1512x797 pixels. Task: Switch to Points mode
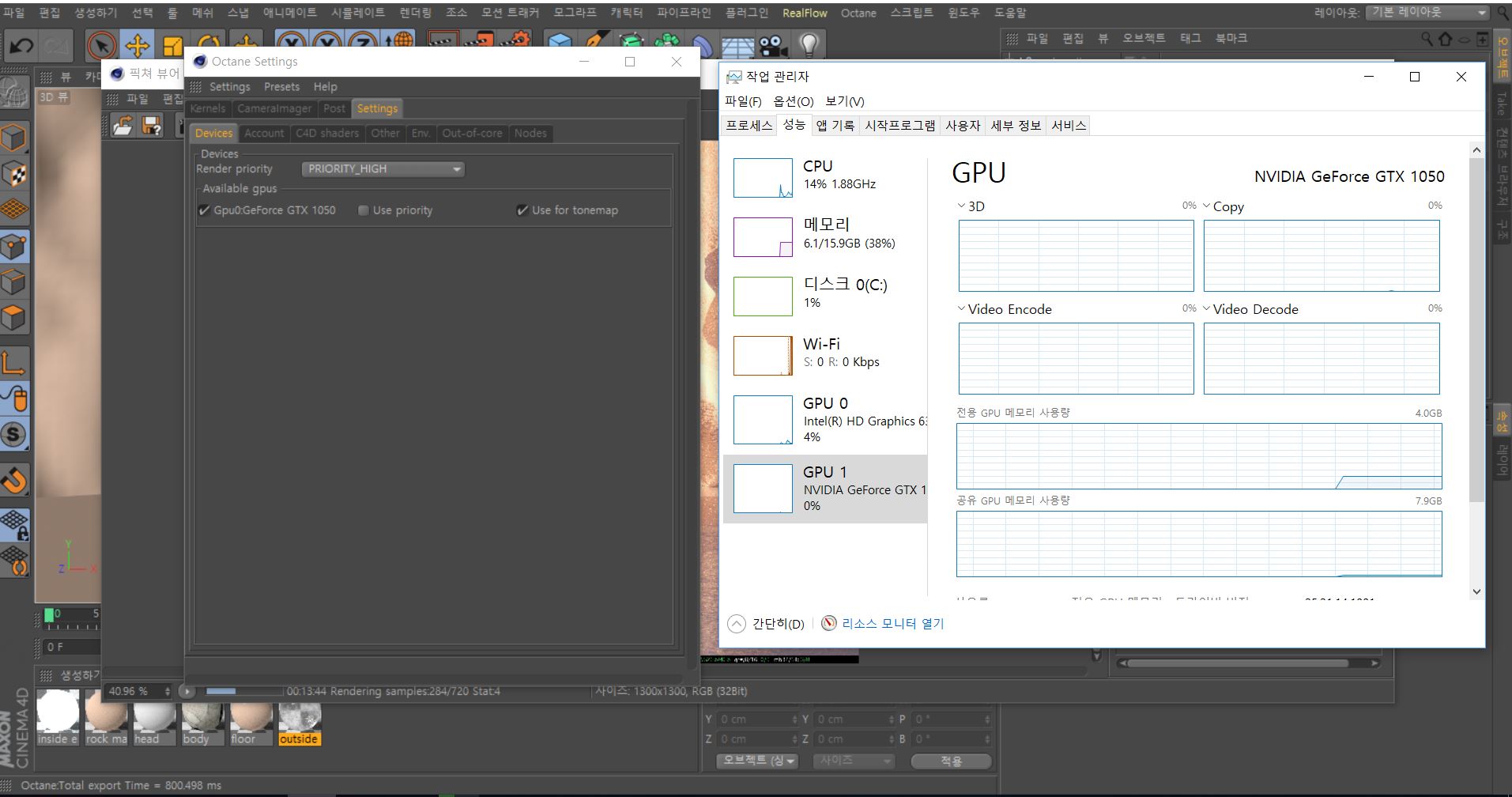pyautogui.click(x=14, y=246)
